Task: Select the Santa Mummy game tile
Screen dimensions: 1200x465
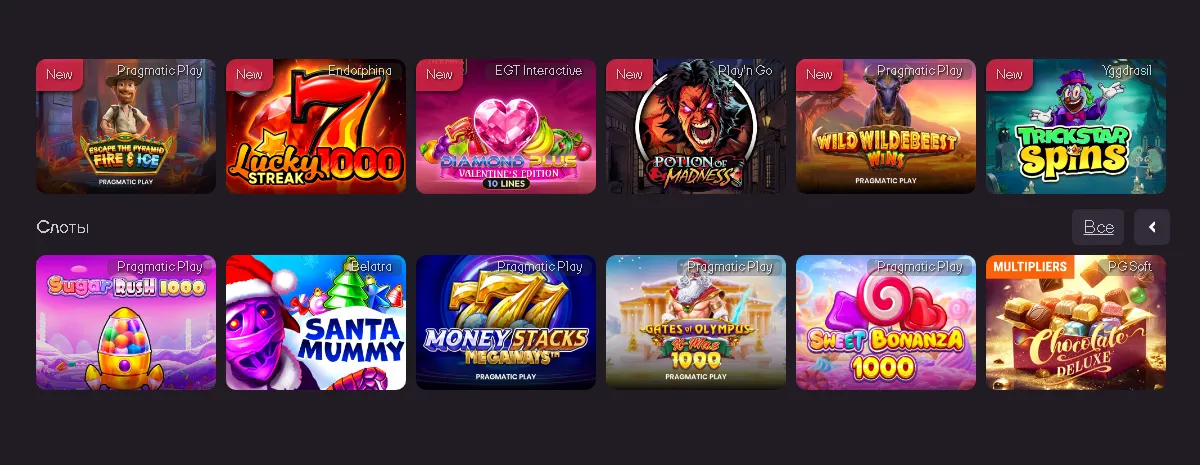Action: pos(316,322)
